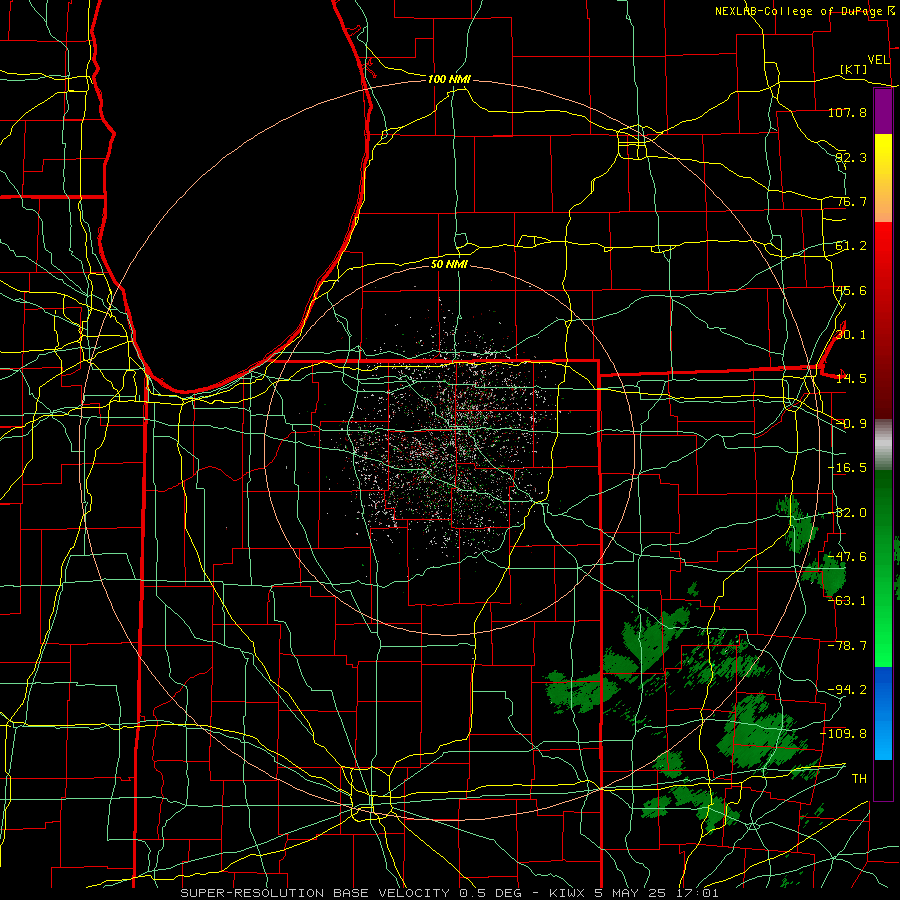The image size is (900, 900).
Task: Click the -32.0 velocity scale label
Action: [847, 513]
